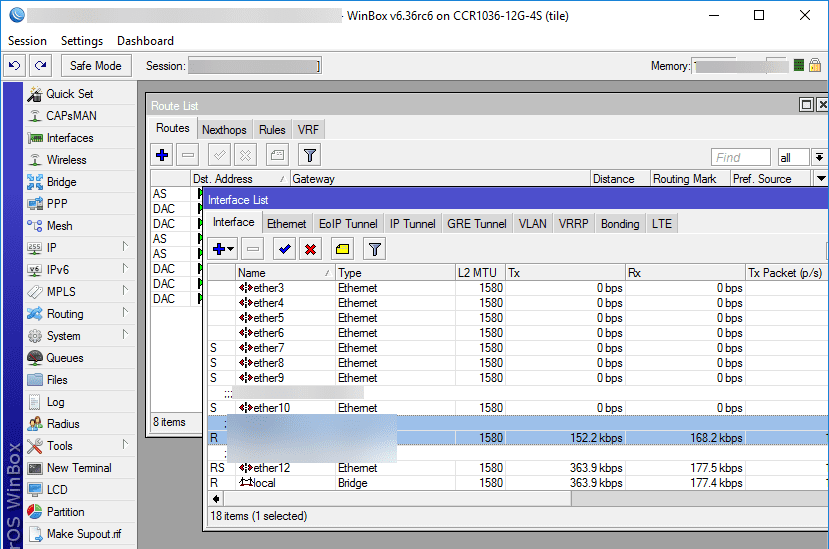
Task: Switch to the Nexthops tab
Action: click(224, 130)
